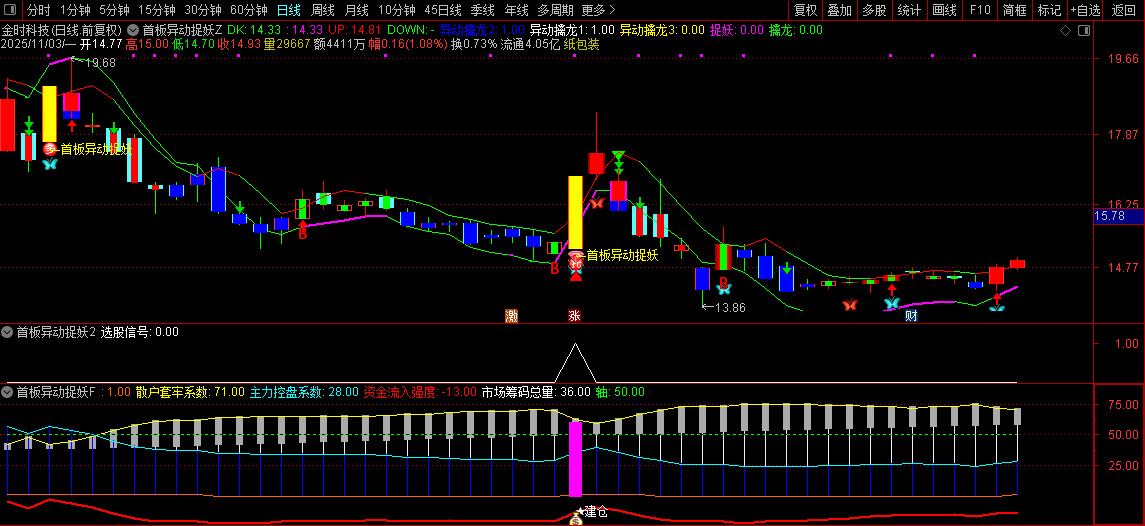Click the 涨 event marker on the chart bottom
Image resolution: width=1145 pixels, height=526 pixels.
(x=575, y=316)
